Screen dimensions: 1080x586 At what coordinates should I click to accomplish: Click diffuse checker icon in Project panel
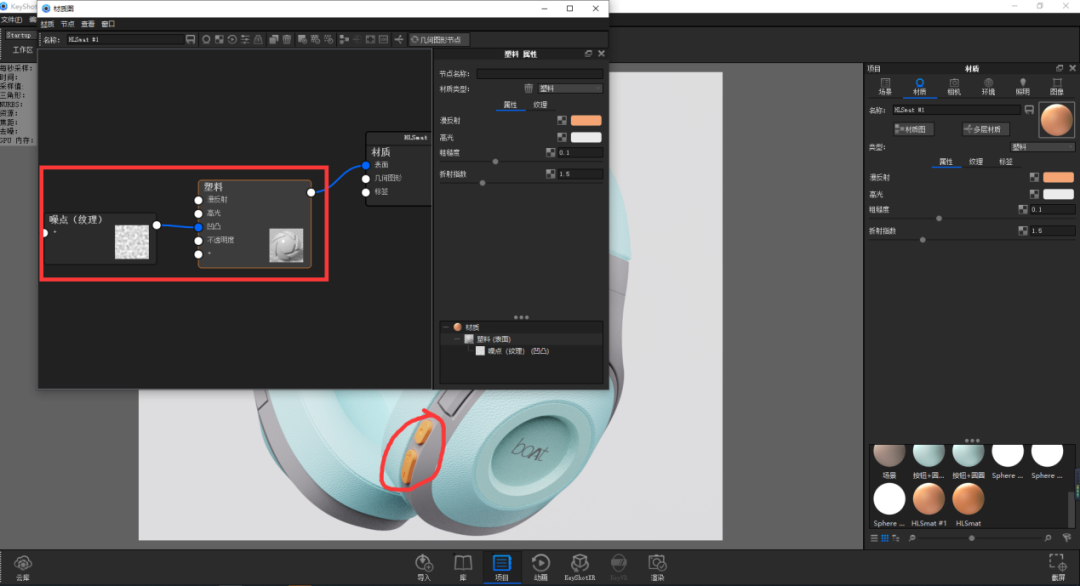click(1034, 178)
